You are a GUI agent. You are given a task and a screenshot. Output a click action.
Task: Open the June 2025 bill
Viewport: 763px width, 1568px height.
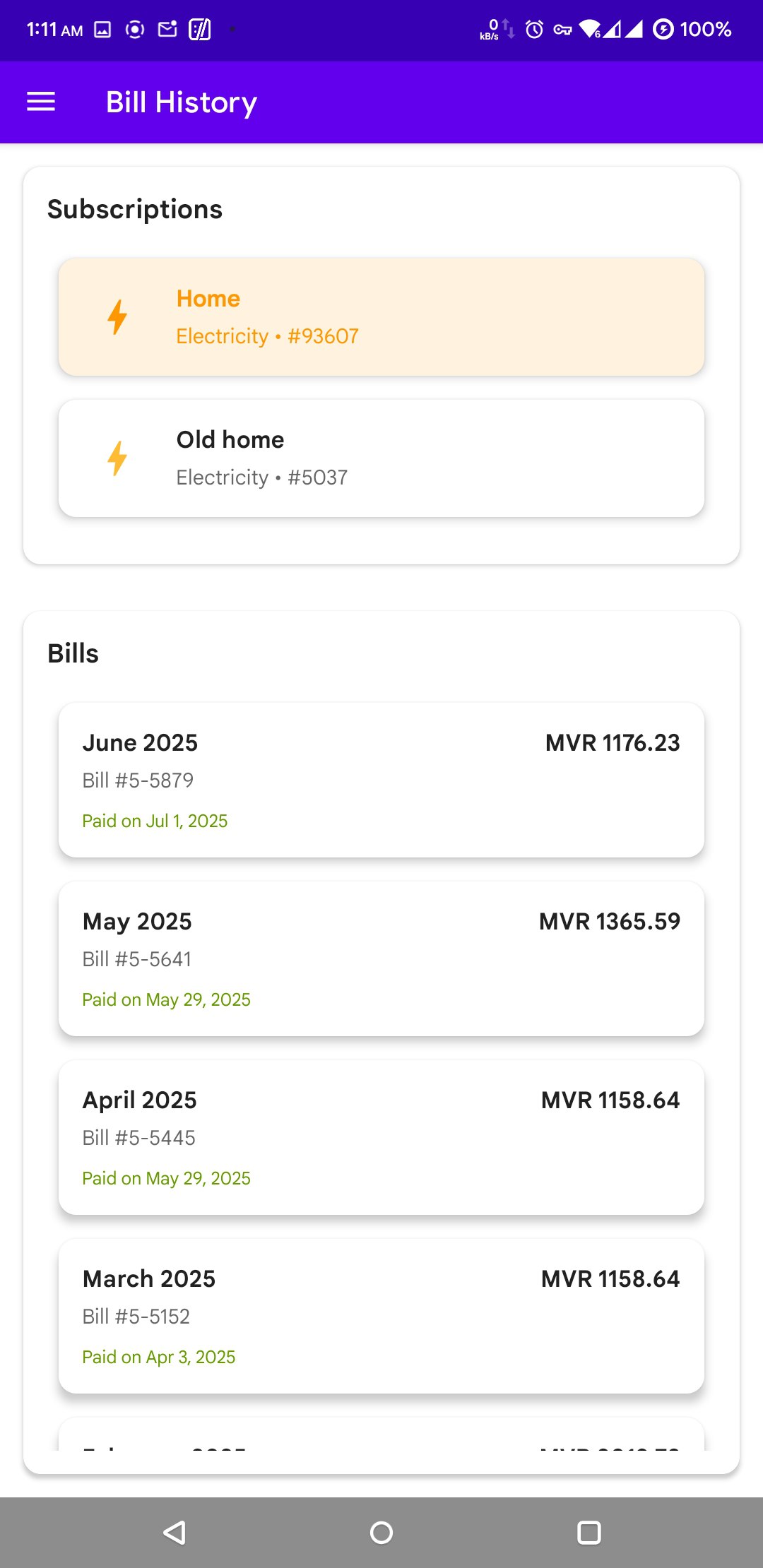pyautogui.click(x=381, y=780)
